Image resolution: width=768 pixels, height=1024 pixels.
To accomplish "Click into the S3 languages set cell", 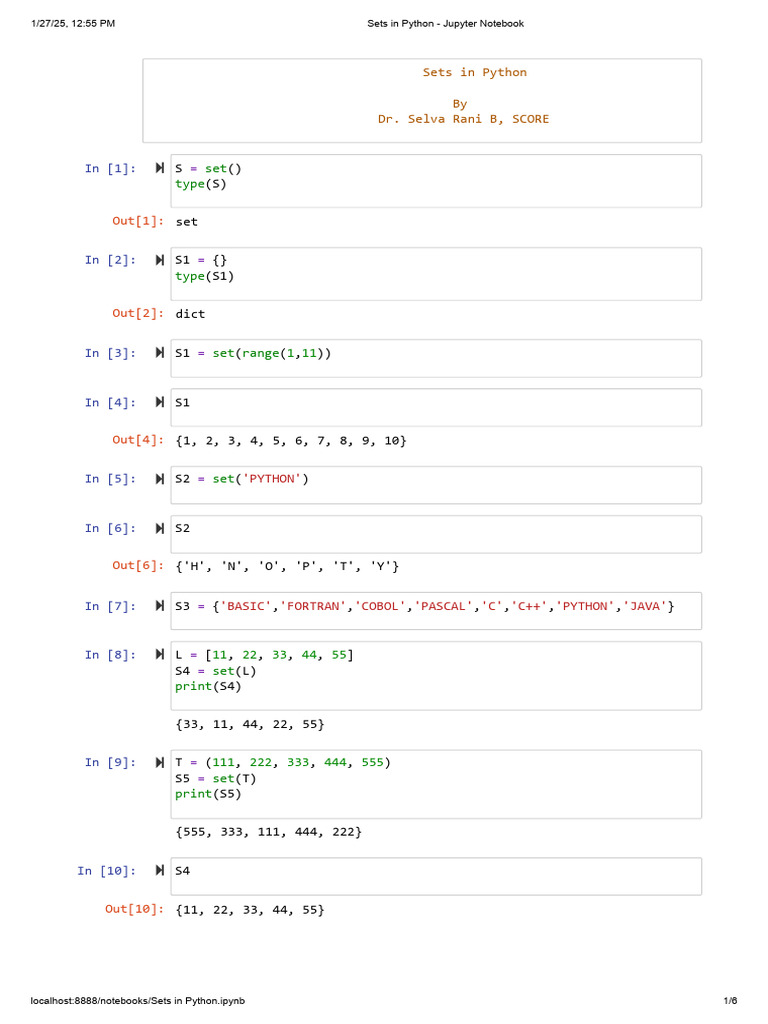I will (436, 611).
